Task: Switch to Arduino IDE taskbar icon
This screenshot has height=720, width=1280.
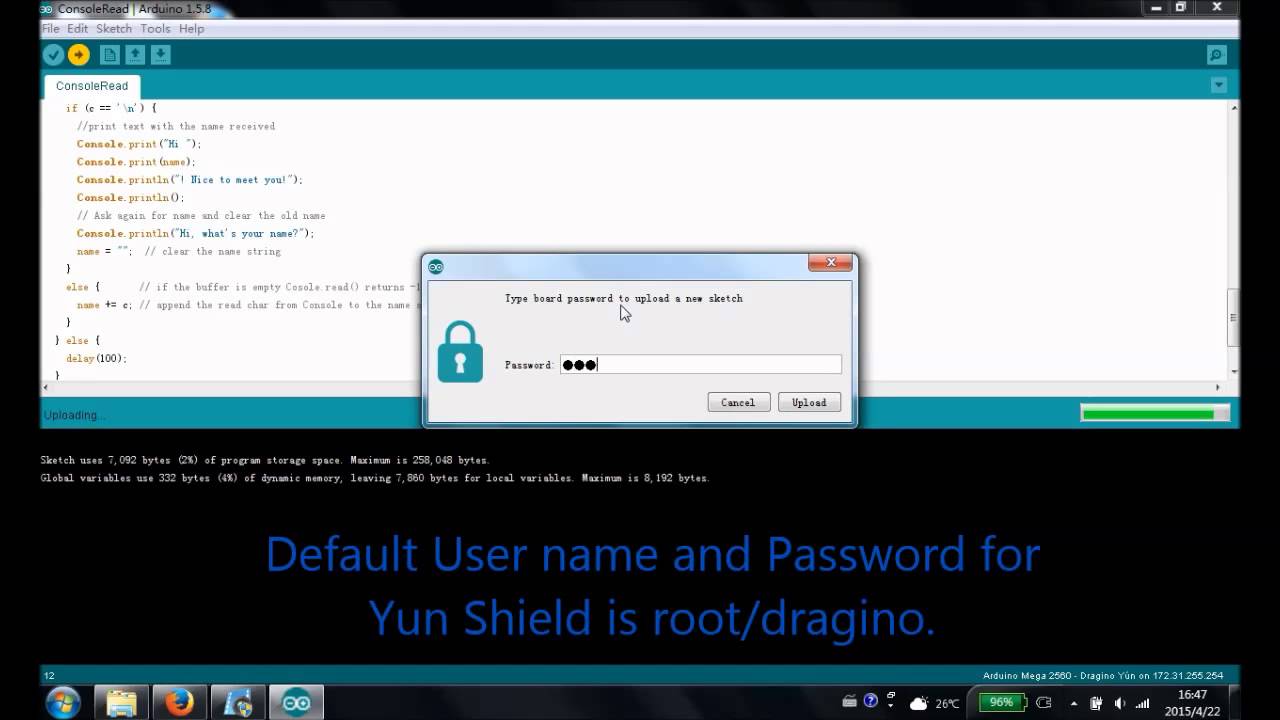Action: (296, 702)
